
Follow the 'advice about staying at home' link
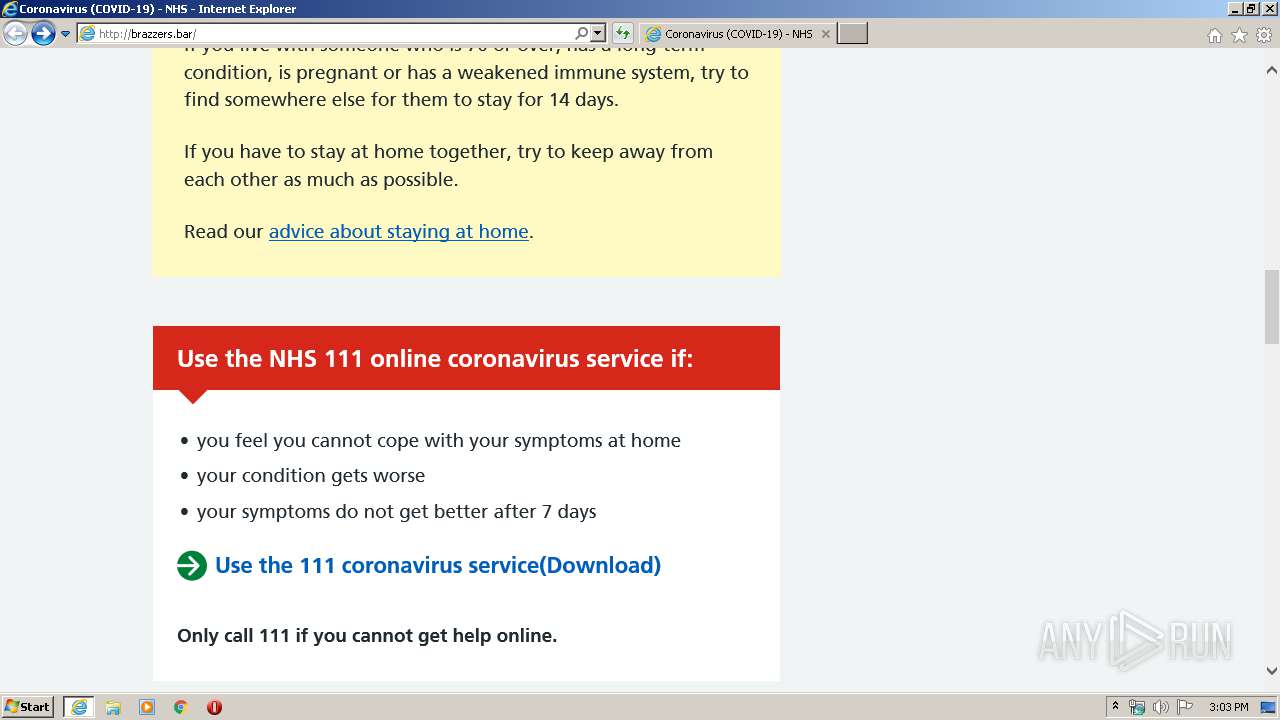[x=398, y=231]
